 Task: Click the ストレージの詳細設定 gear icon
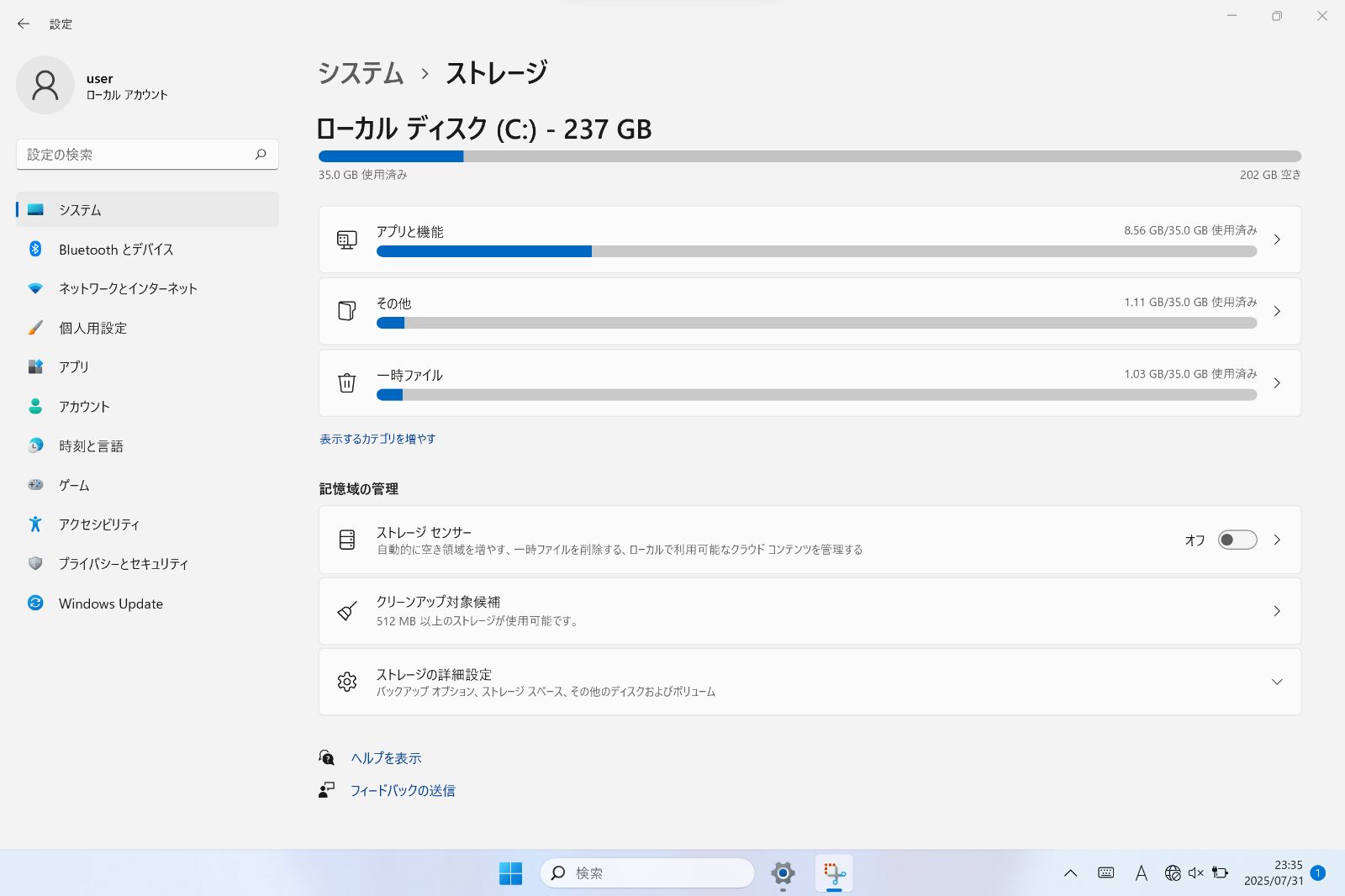(x=347, y=682)
